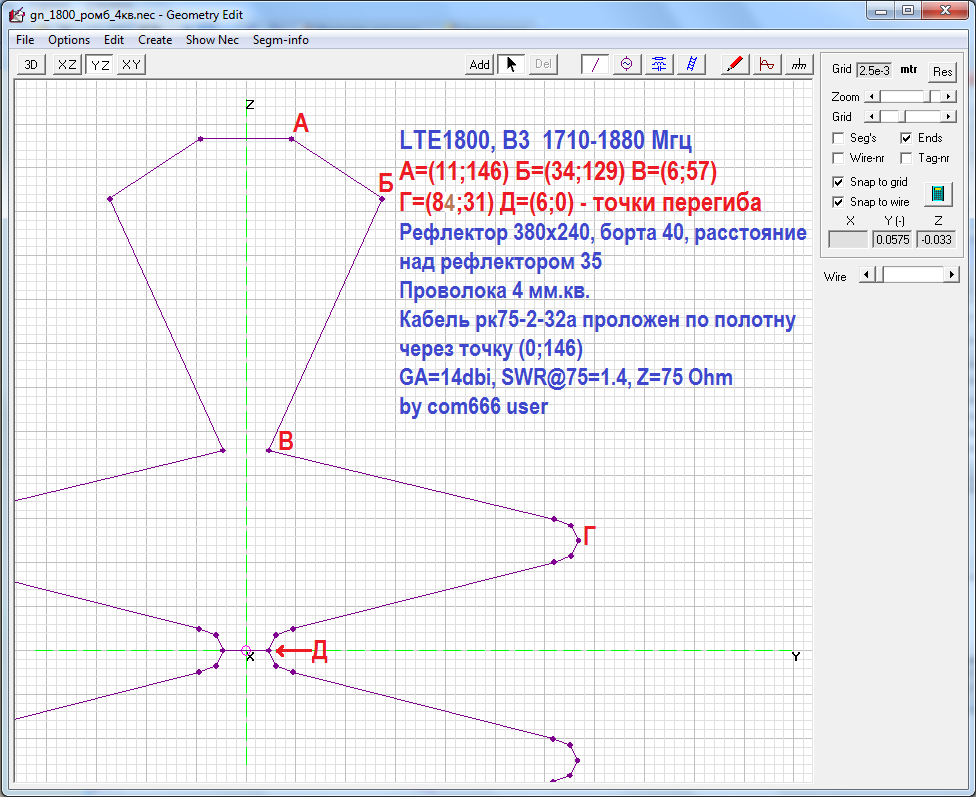Viewport: 976px width, 797px height.
Task: Click the voltage source circle icon
Action: [627, 64]
